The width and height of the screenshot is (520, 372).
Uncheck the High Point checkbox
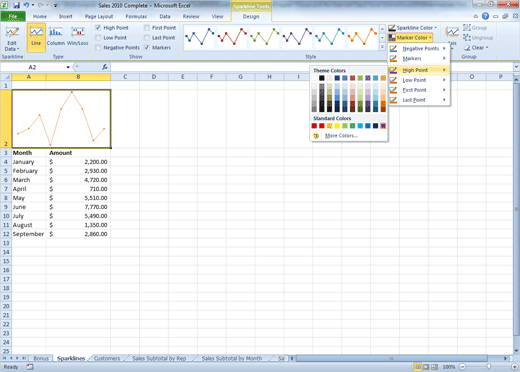(x=98, y=28)
